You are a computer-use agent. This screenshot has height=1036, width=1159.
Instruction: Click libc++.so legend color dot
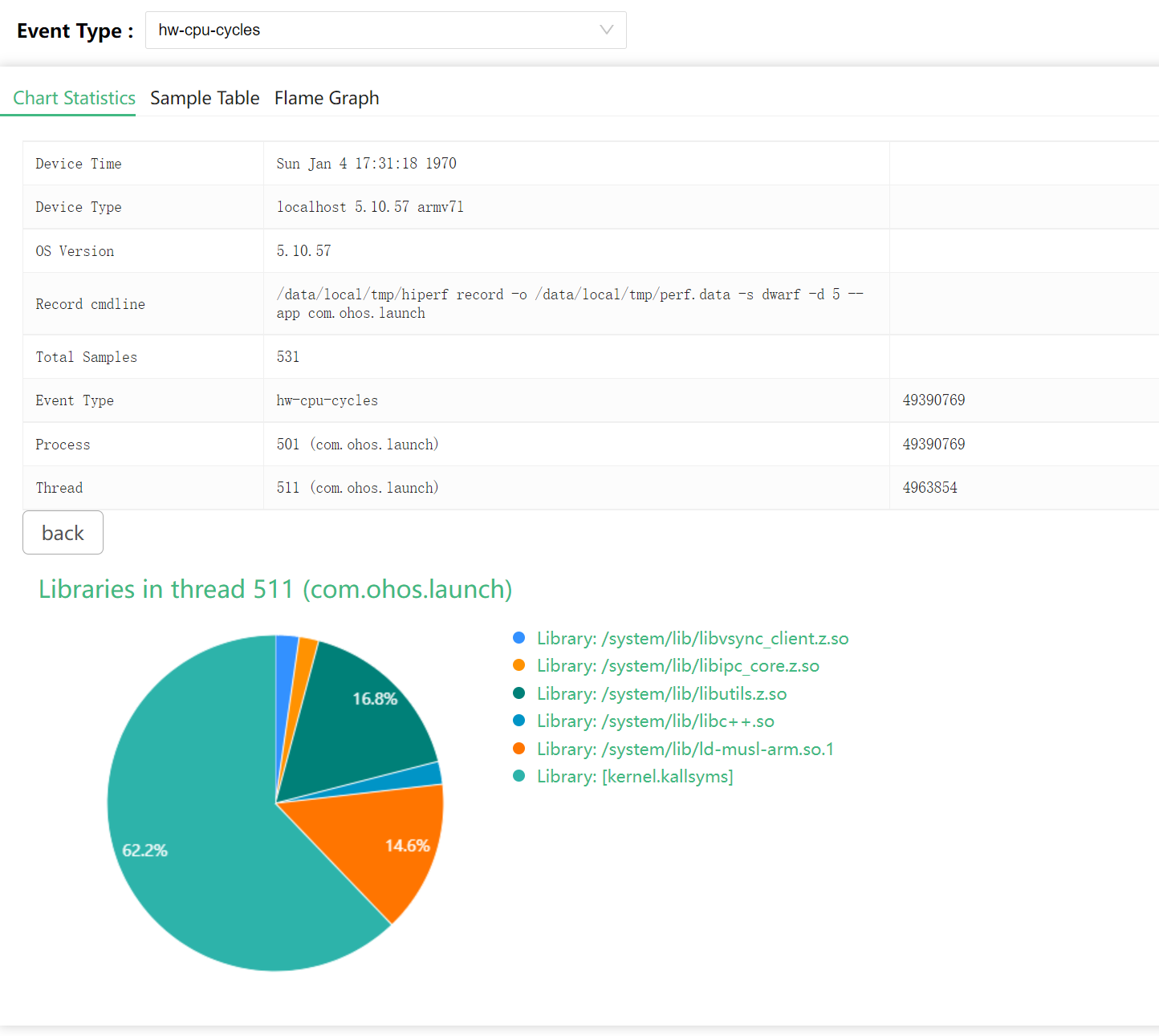(518, 721)
